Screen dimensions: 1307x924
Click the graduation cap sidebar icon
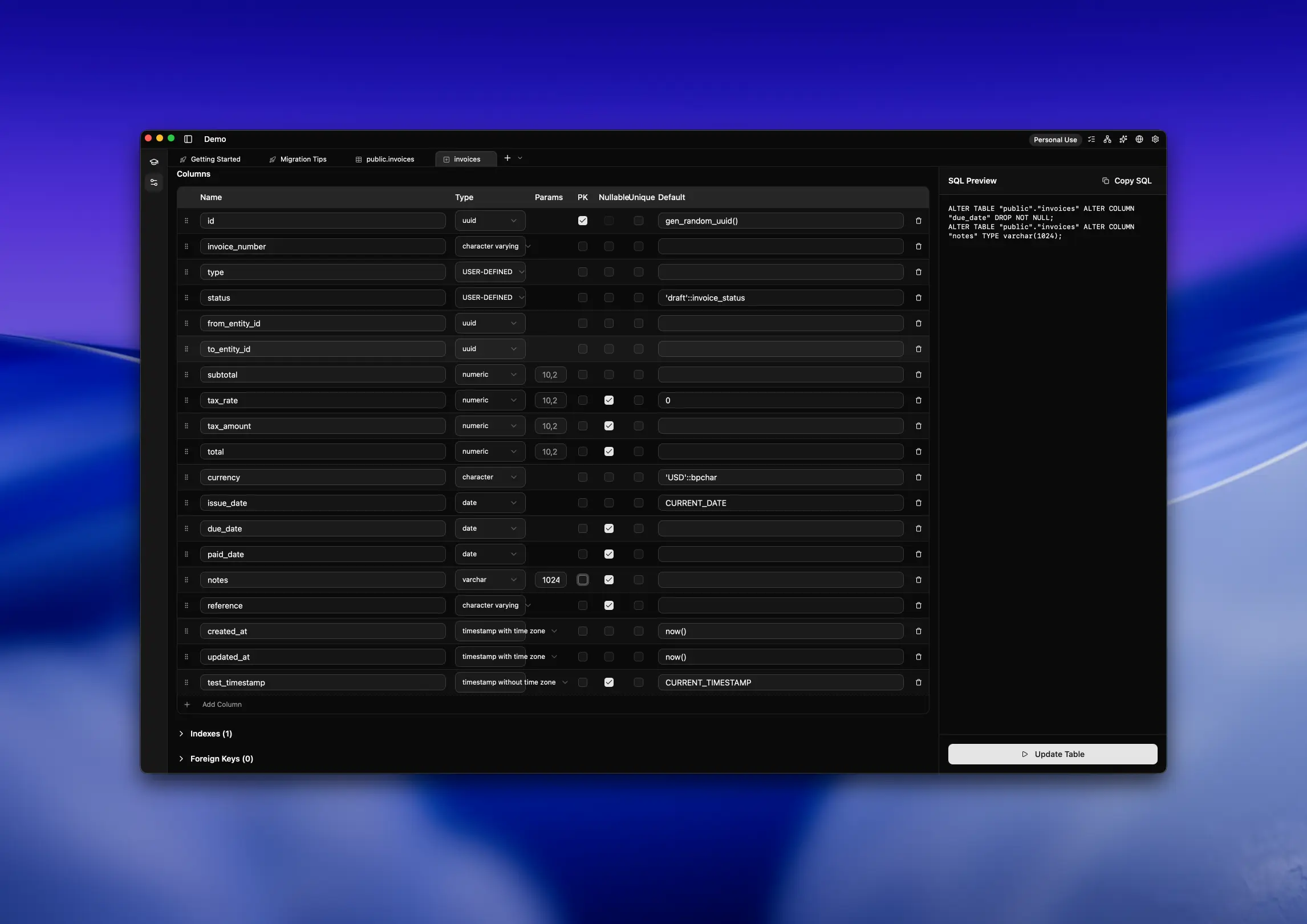[x=154, y=162]
